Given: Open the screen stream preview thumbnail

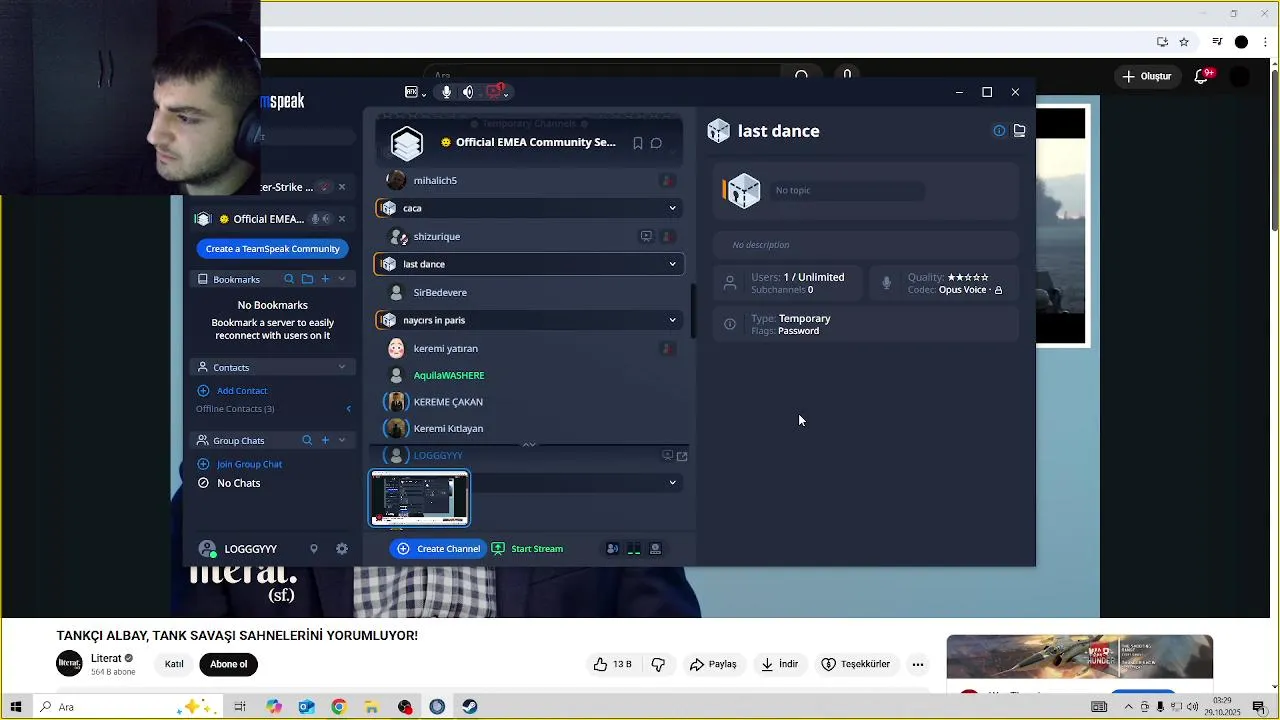Looking at the screenshot, I should (419, 498).
